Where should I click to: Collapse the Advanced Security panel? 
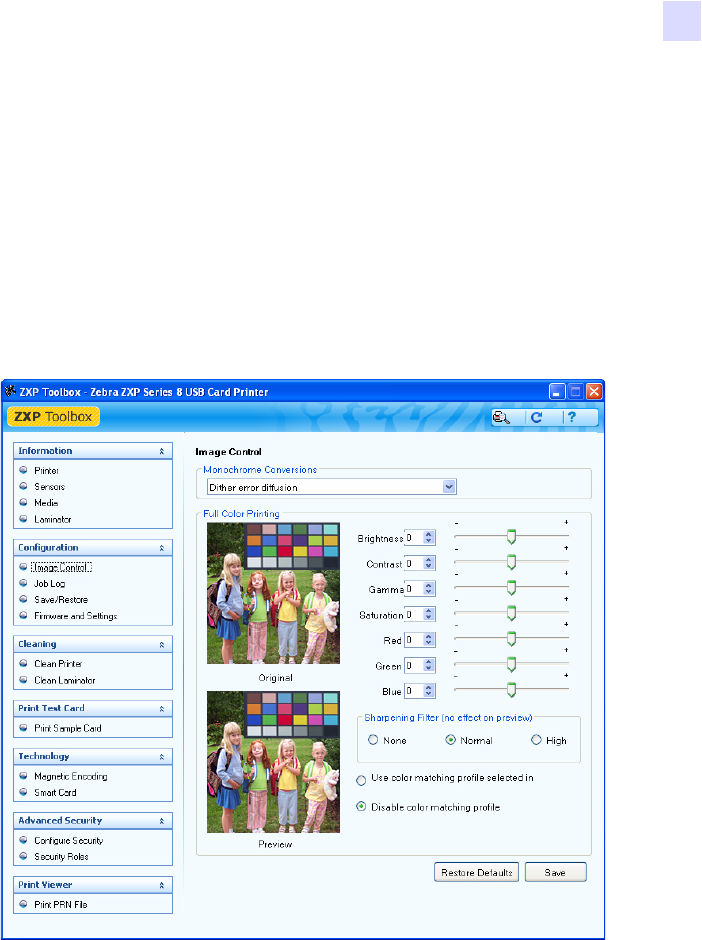pos(161,821)
